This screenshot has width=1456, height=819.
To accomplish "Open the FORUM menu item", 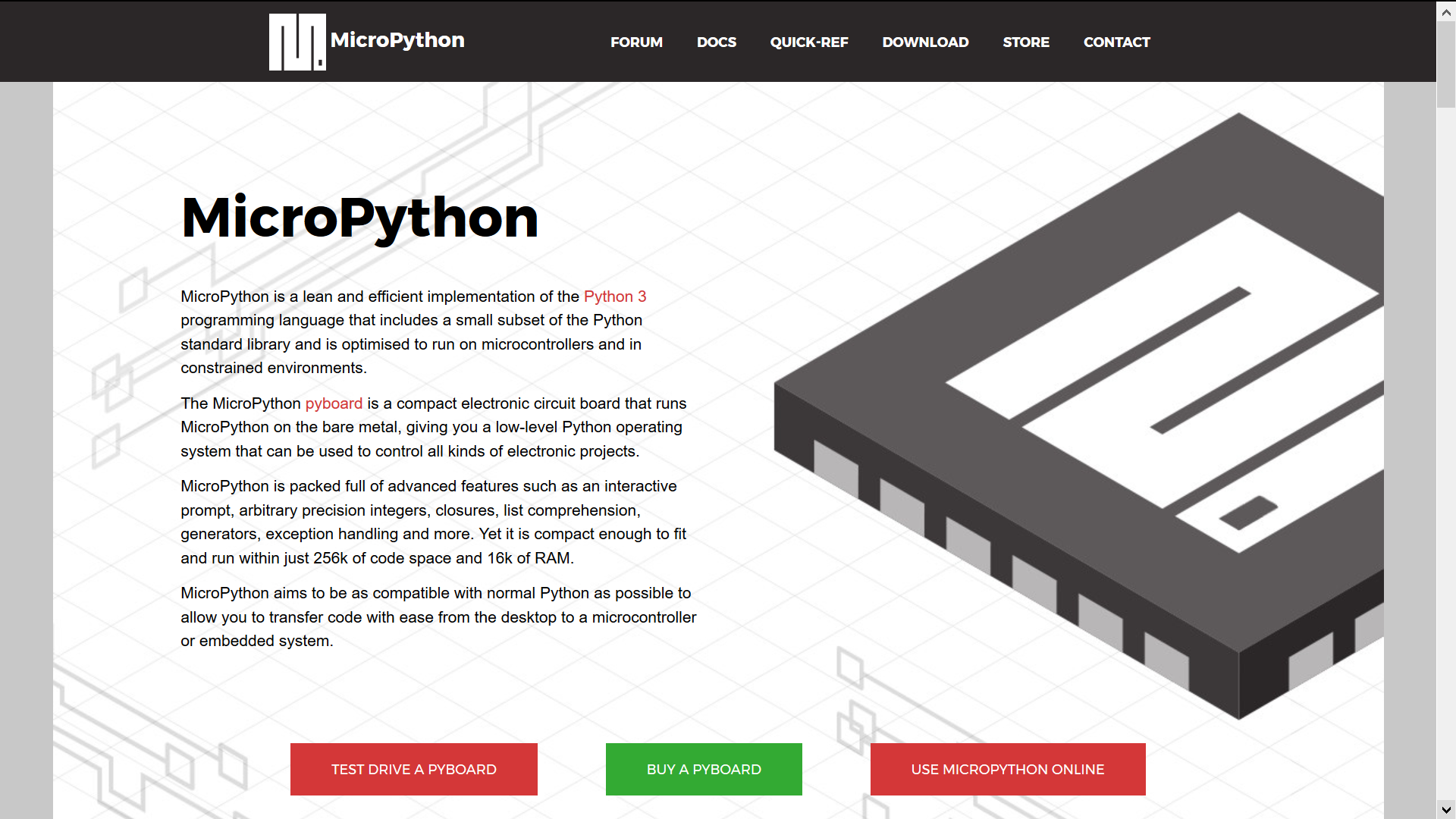I will [x=636, y=42].
